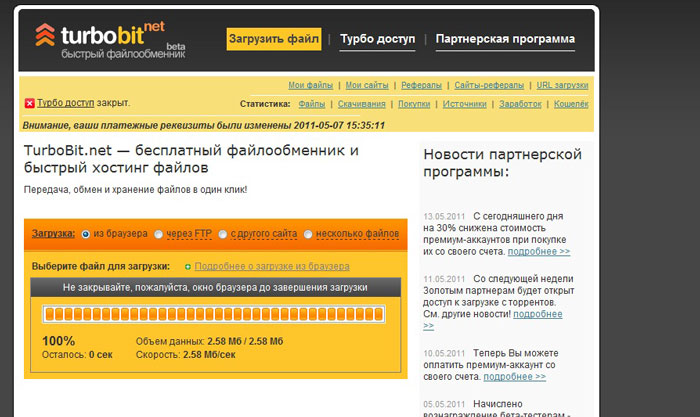The width and height of the screenshot is (700, 417).
Task: Select the 'несколько файлов' upload option
Action: [308, 234]
